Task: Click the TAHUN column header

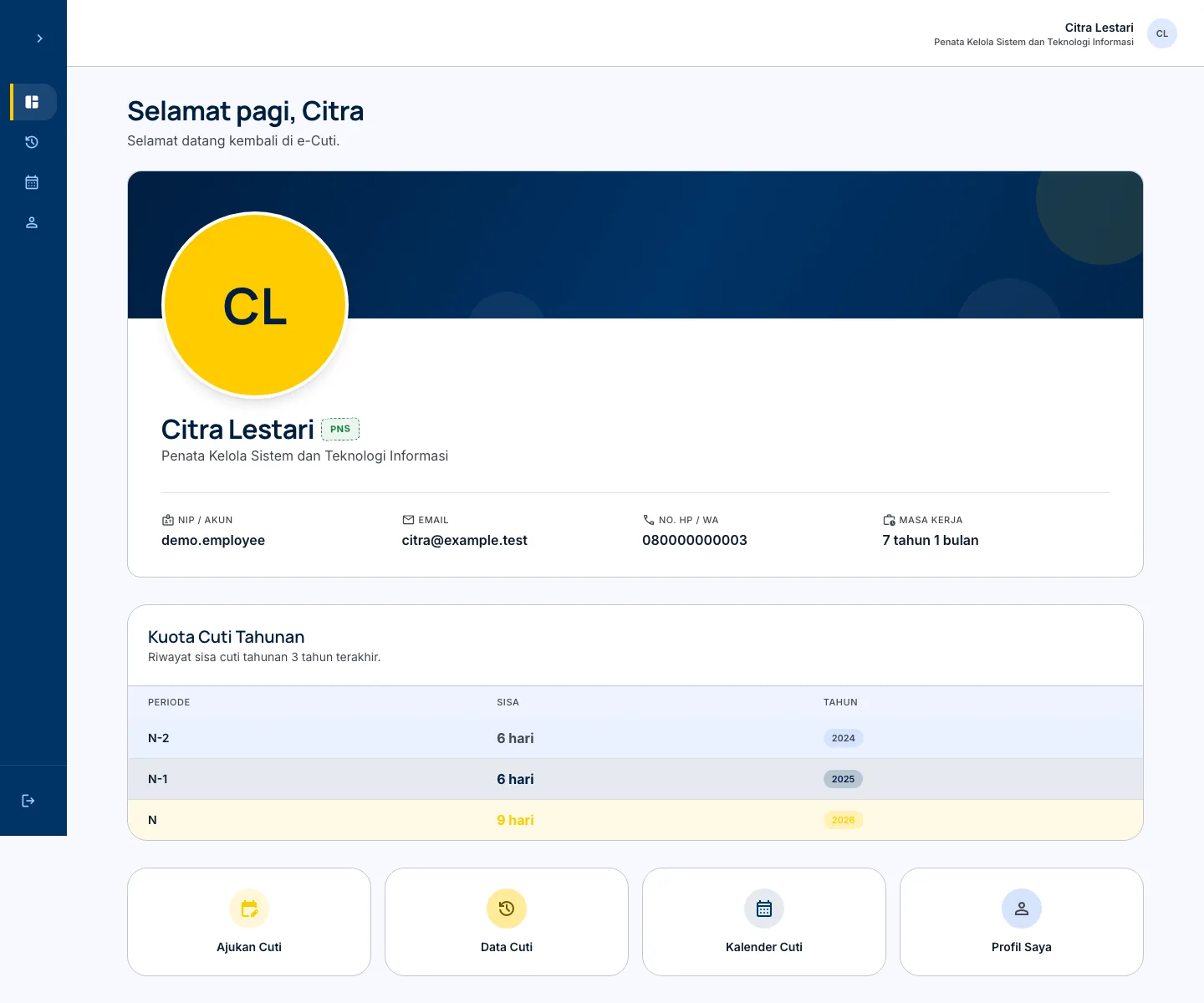Action: (x=840, y=702)
